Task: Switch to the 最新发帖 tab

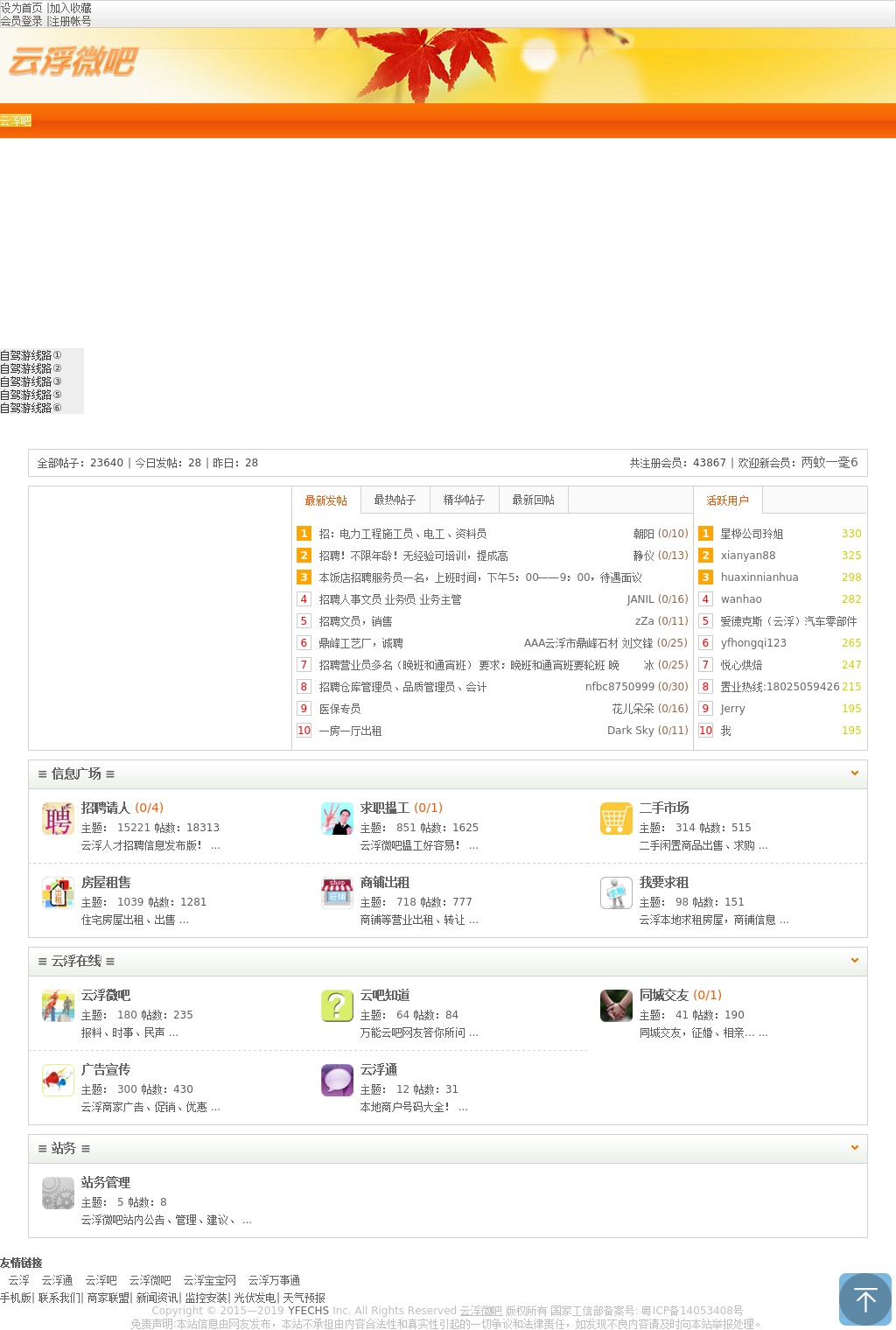Action: point(325,500)
